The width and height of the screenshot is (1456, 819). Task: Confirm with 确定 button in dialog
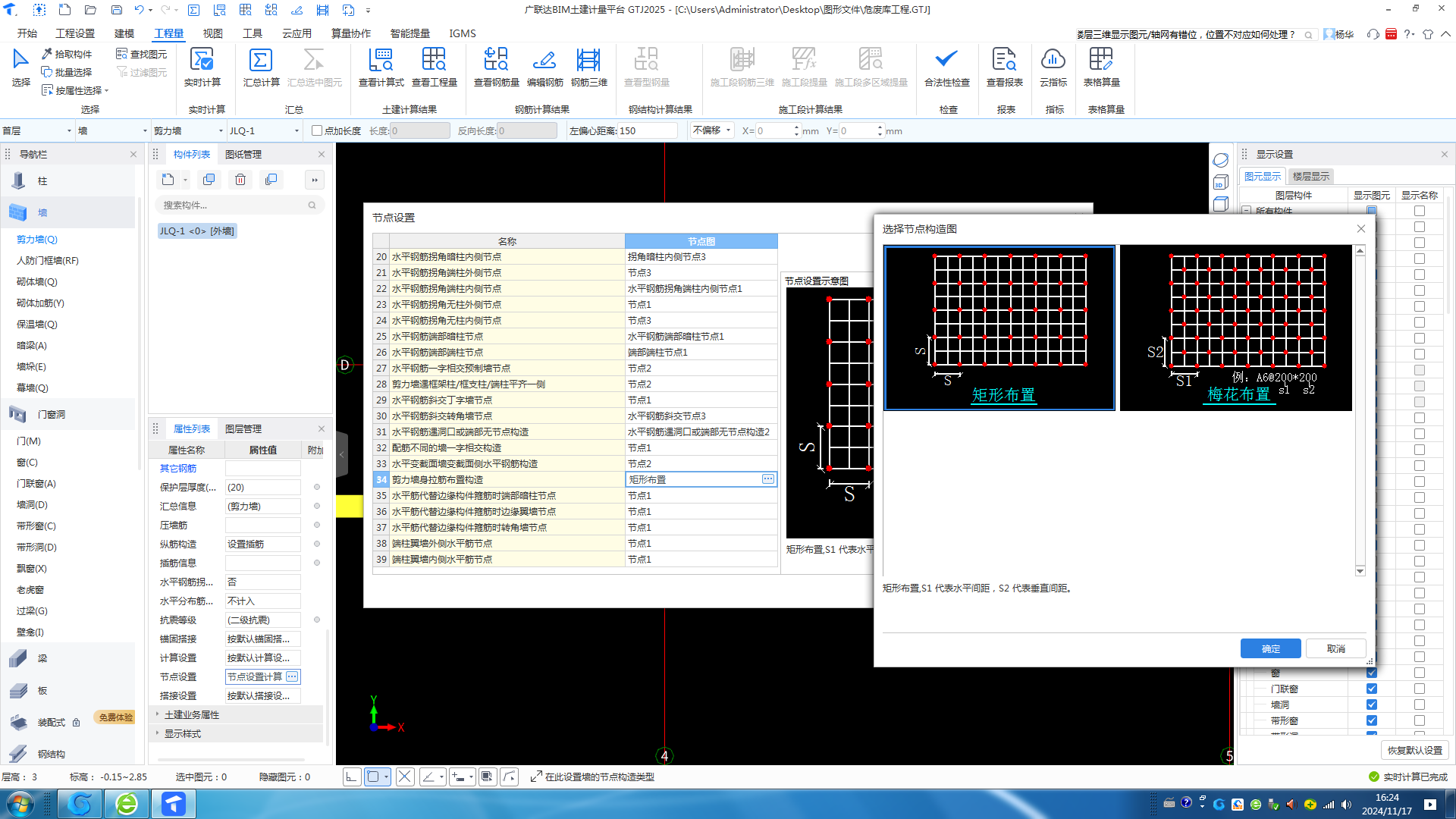pyautogui.click(x=1271, y=648)
